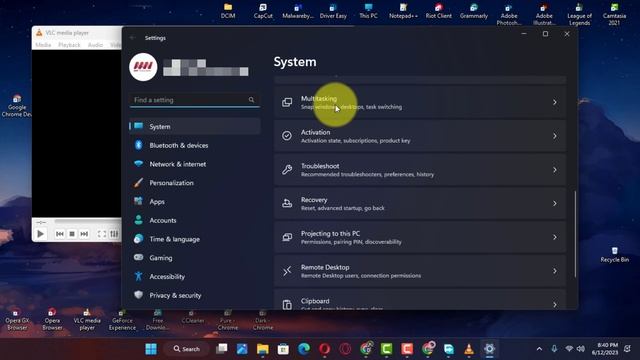Click the Troubleshoot wrench icon

tap(287, 170)
